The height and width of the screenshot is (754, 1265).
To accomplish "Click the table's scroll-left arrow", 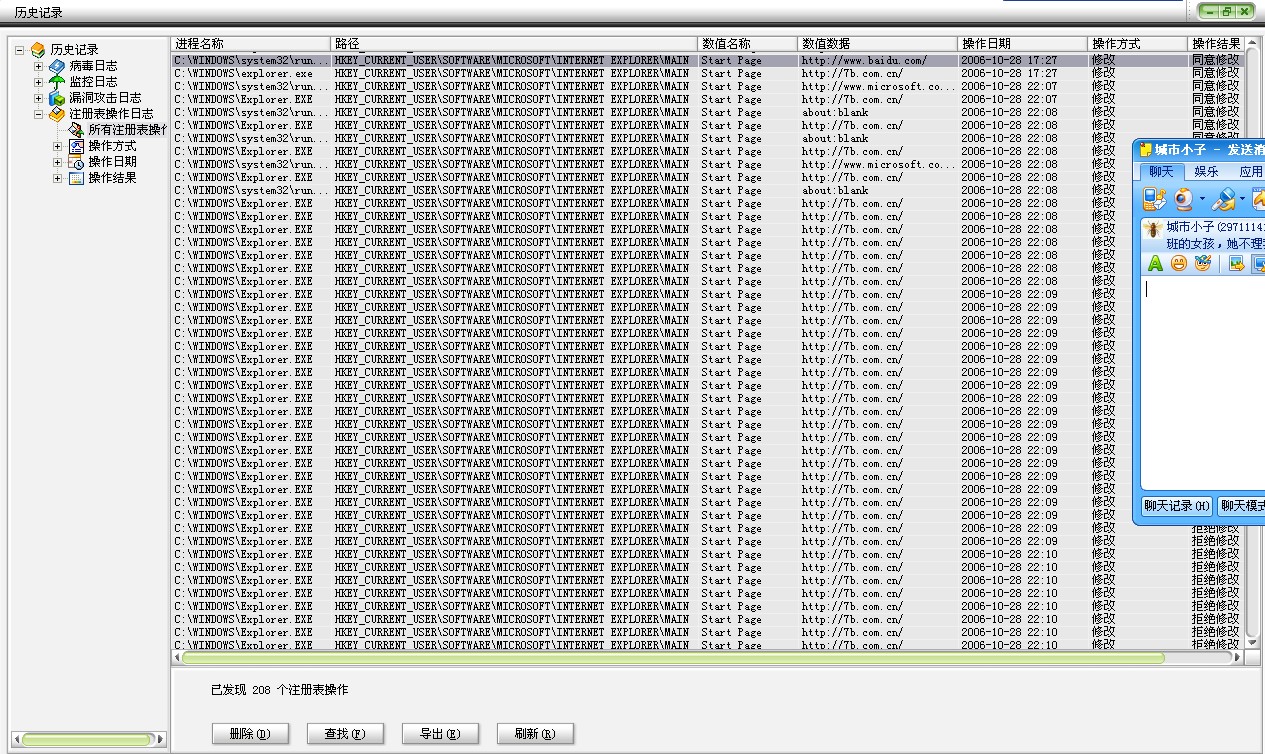I will 177,658.
